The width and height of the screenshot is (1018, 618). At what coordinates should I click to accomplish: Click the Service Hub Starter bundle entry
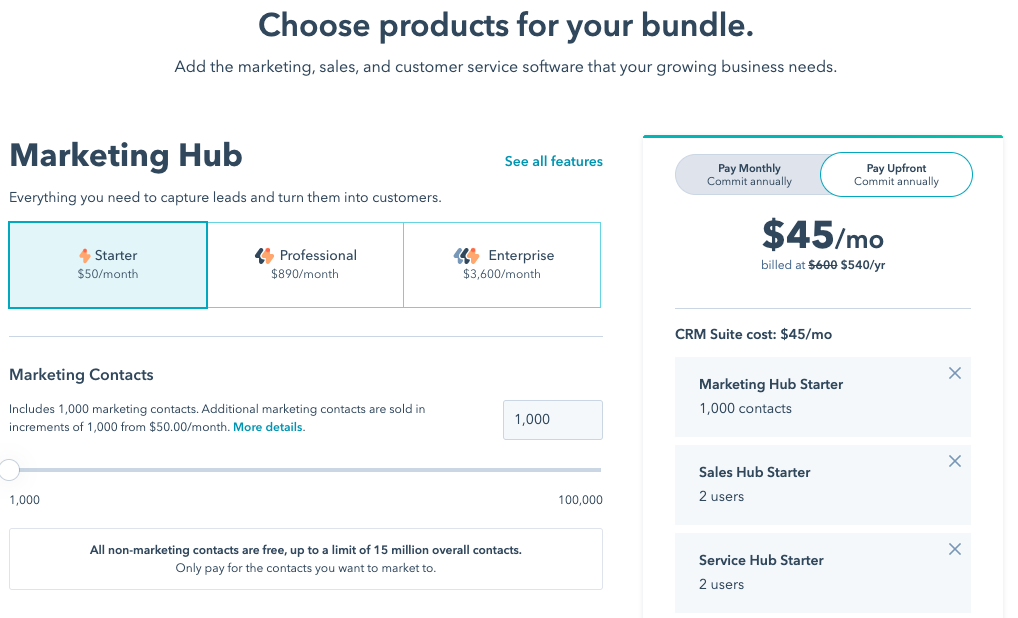point(810,572)
